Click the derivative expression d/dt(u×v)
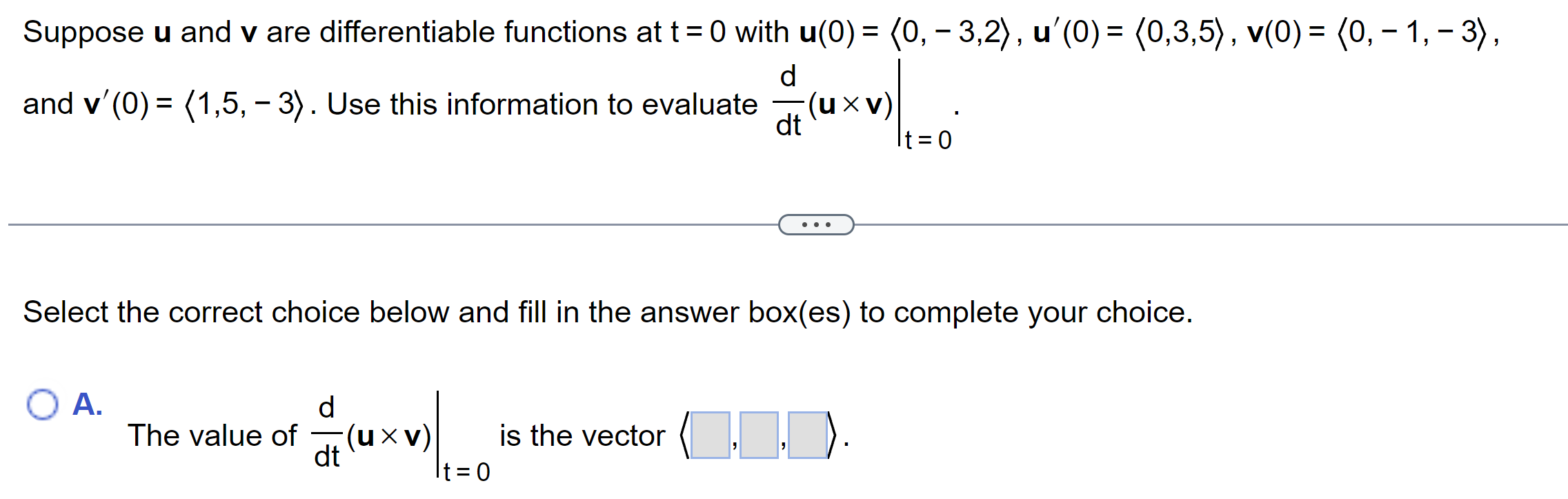Image resolution: width=1568 pixels, height=499 pixels. (x=835, y=104)
